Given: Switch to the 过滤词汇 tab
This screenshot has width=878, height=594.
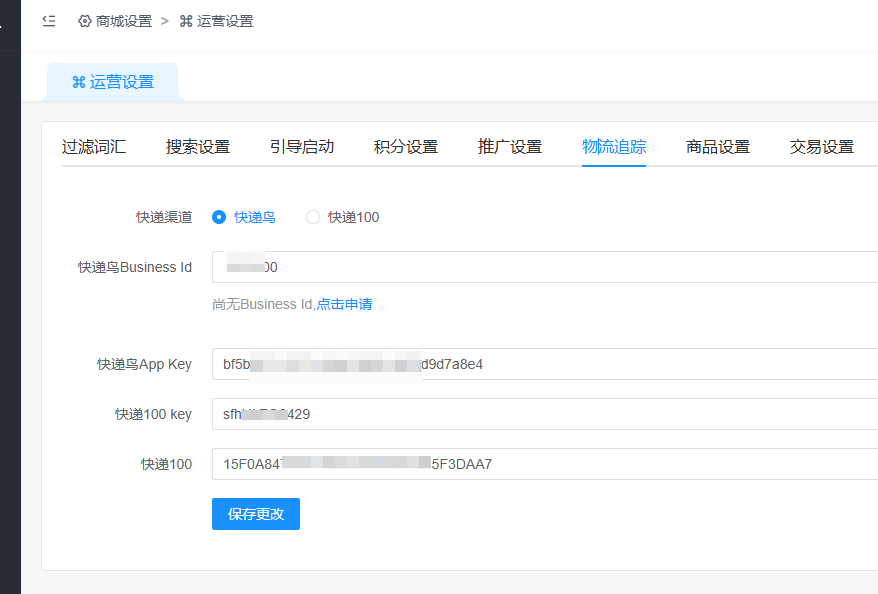Looking at the screenshot, I should click(94, 147).
